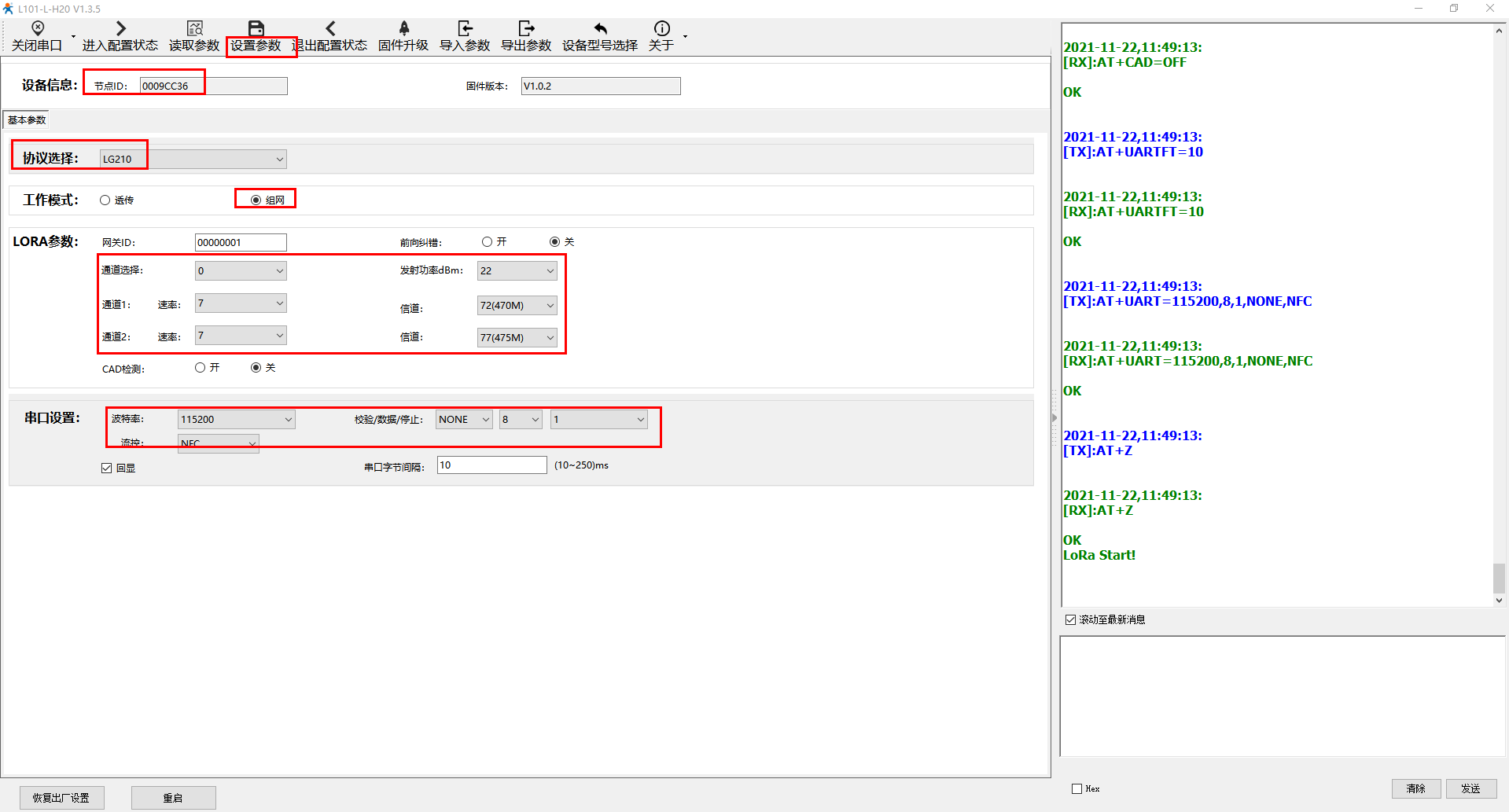Click the 进入配置状态 enter config icon

120,29
